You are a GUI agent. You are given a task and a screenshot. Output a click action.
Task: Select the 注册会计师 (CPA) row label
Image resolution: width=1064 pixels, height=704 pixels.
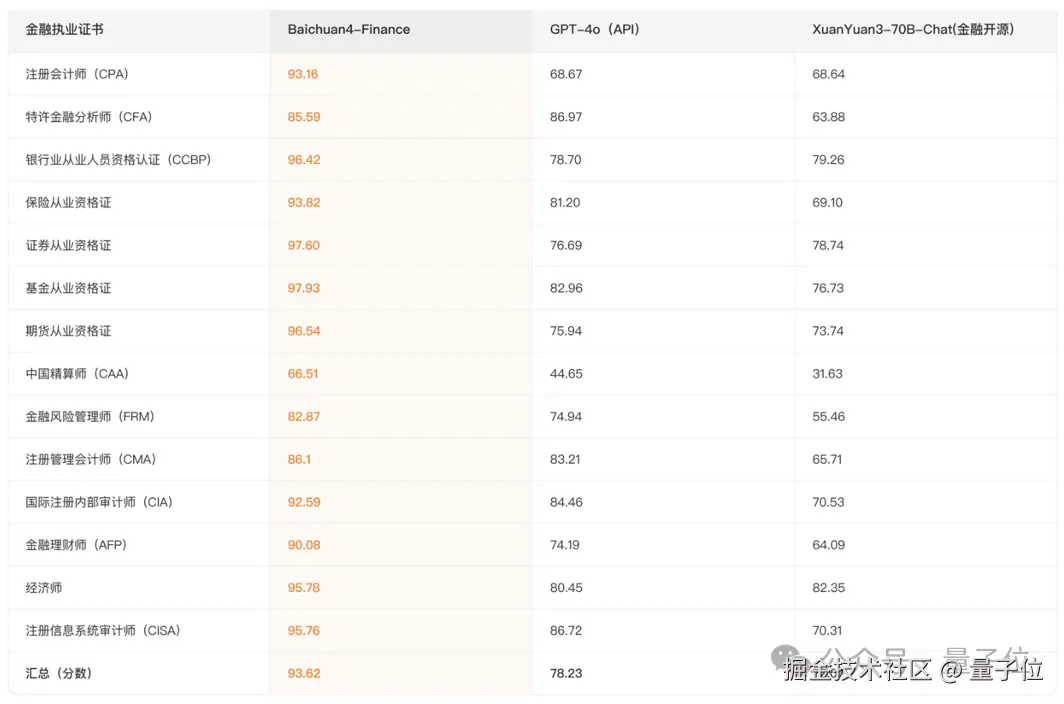click(77, 74)
